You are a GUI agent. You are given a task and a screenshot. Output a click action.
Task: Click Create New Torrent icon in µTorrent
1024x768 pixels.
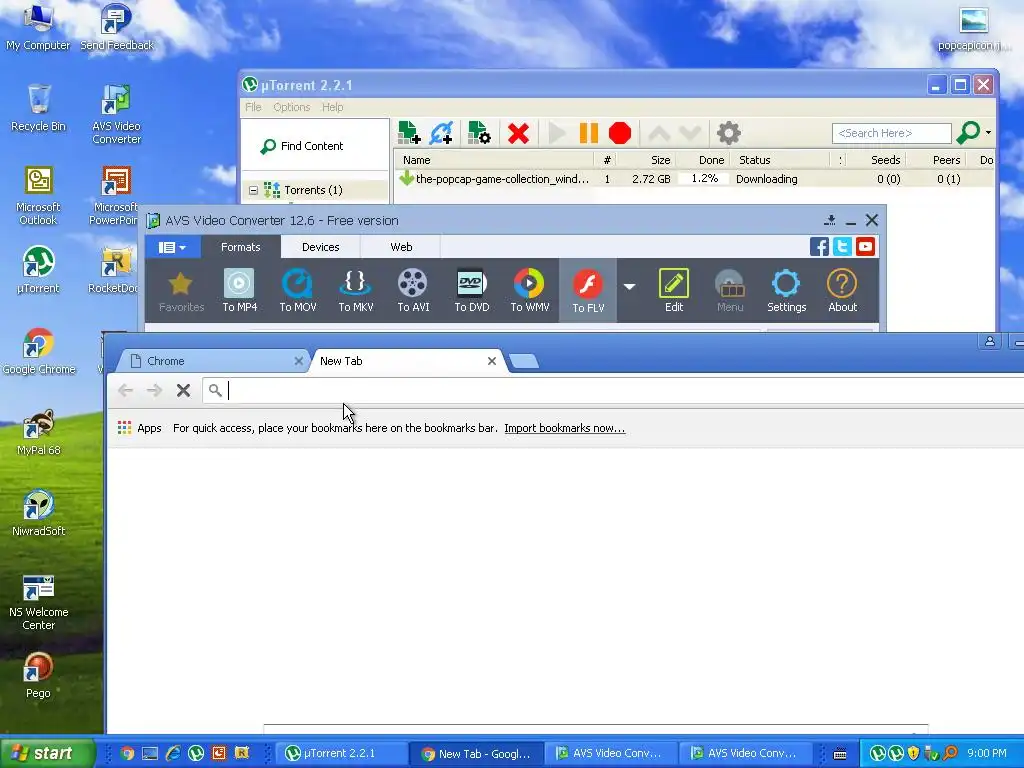pos(479,133)
